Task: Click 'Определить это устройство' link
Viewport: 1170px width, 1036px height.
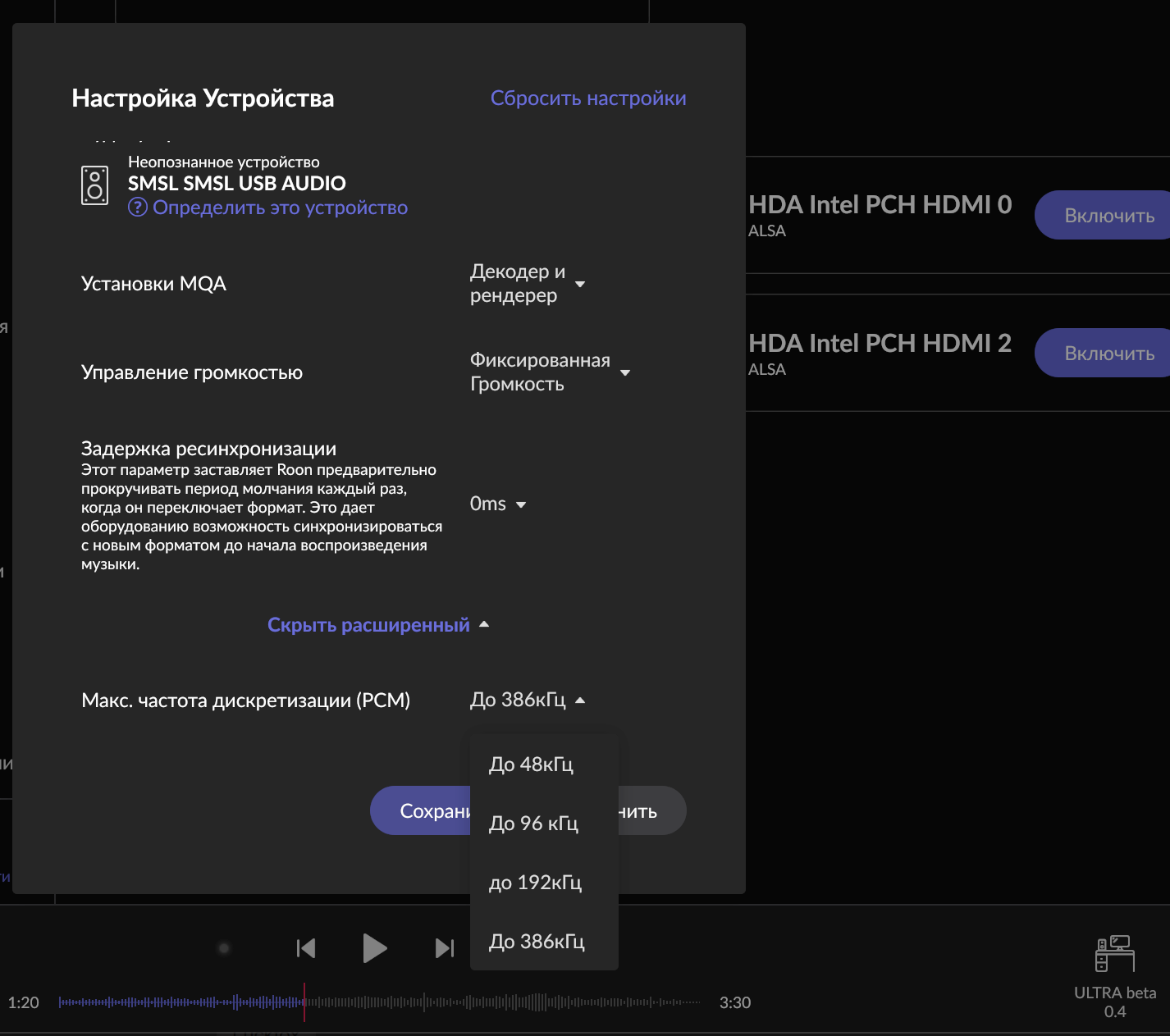Action: pos(280,208)
